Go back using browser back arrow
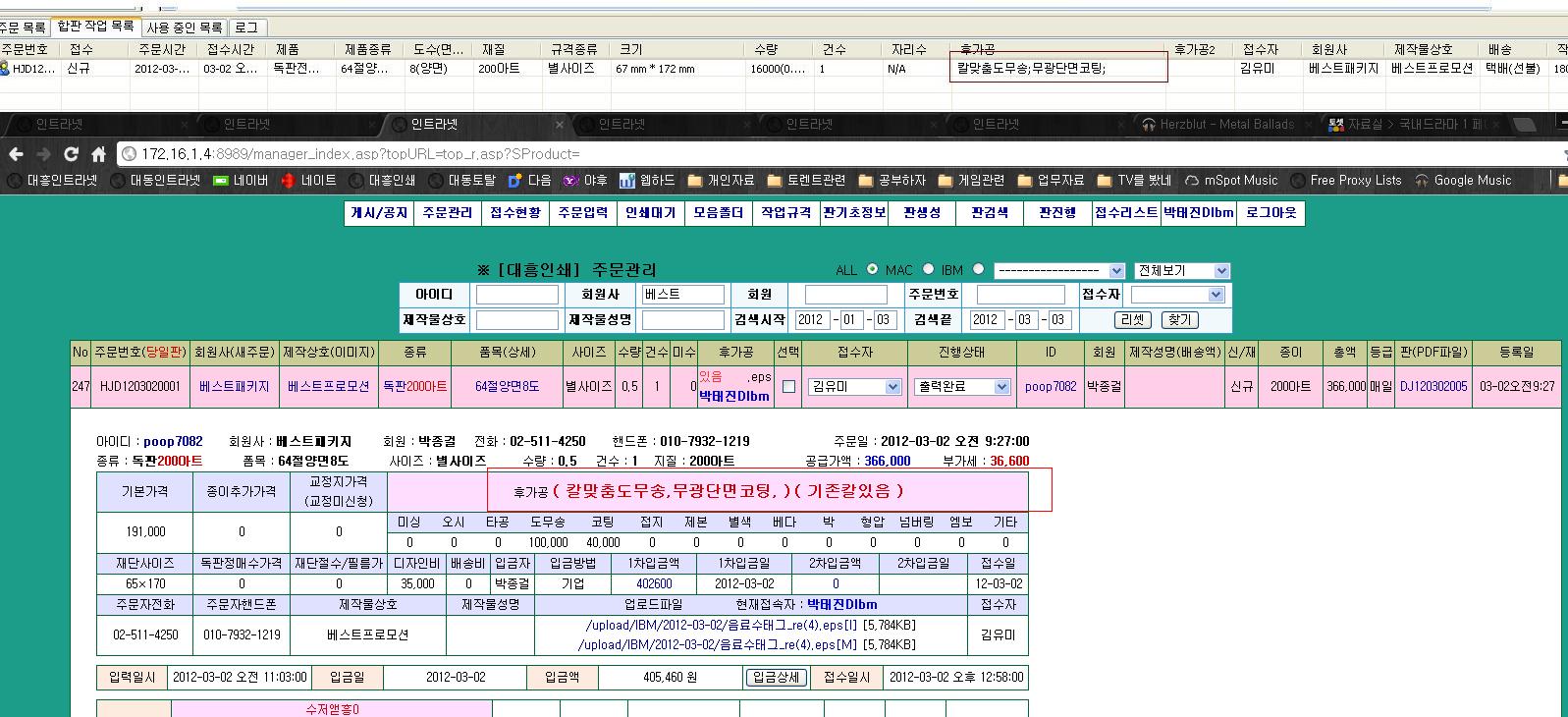Screen dimensions: 1568x717 click(x=16, y=154)
